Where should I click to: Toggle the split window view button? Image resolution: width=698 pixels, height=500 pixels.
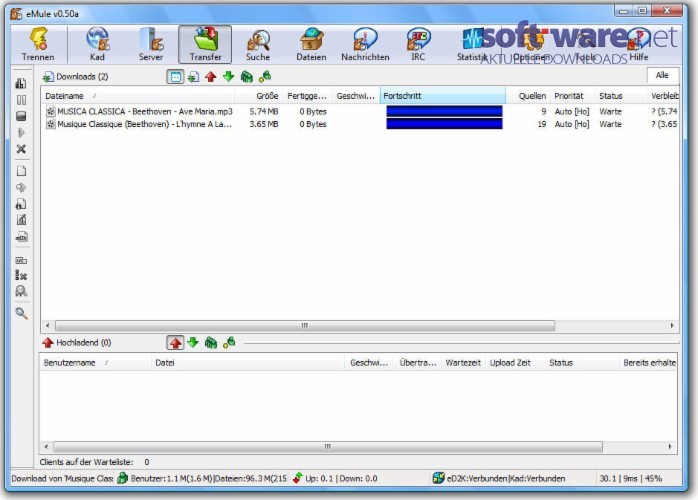point(175,77)
